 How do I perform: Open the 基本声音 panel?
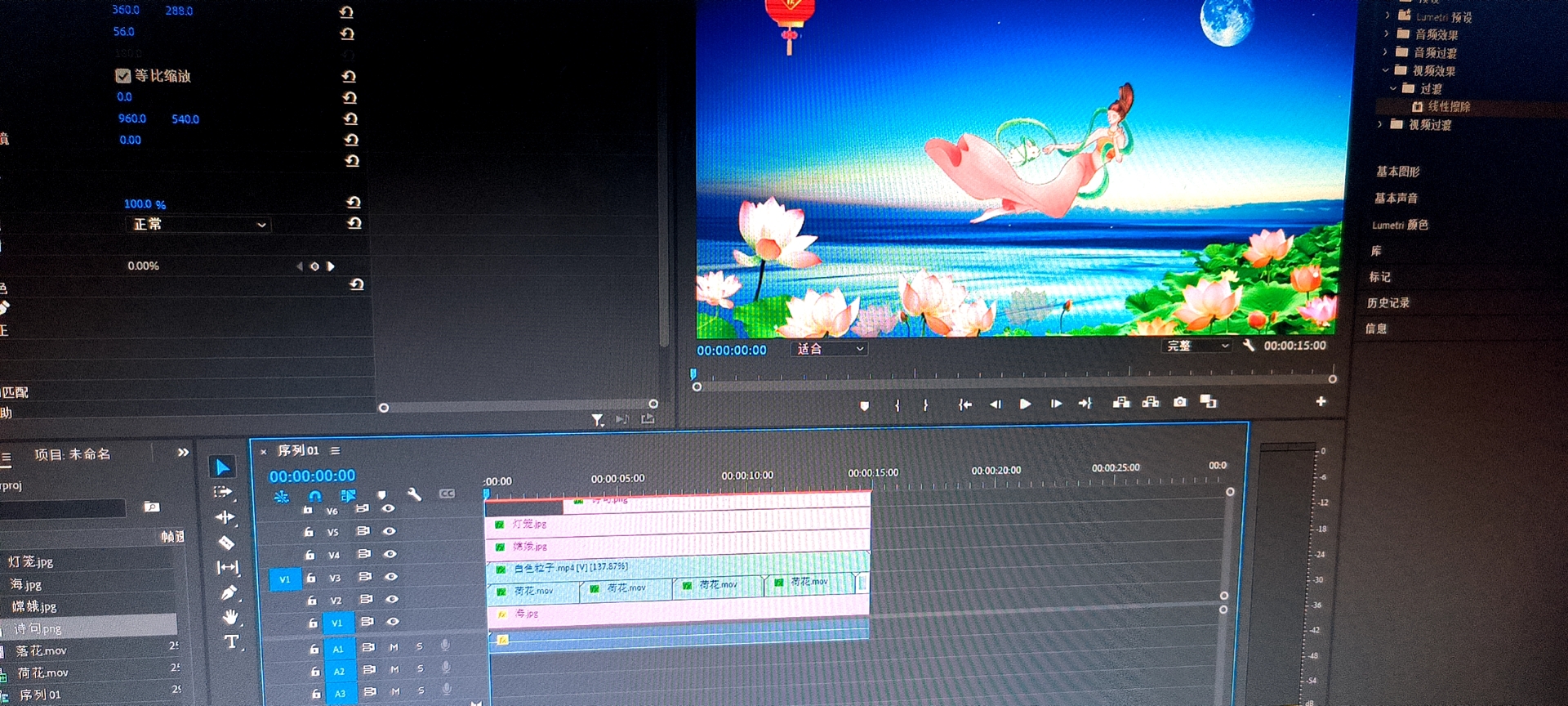pyautogui.click(x=1396, y=198)
